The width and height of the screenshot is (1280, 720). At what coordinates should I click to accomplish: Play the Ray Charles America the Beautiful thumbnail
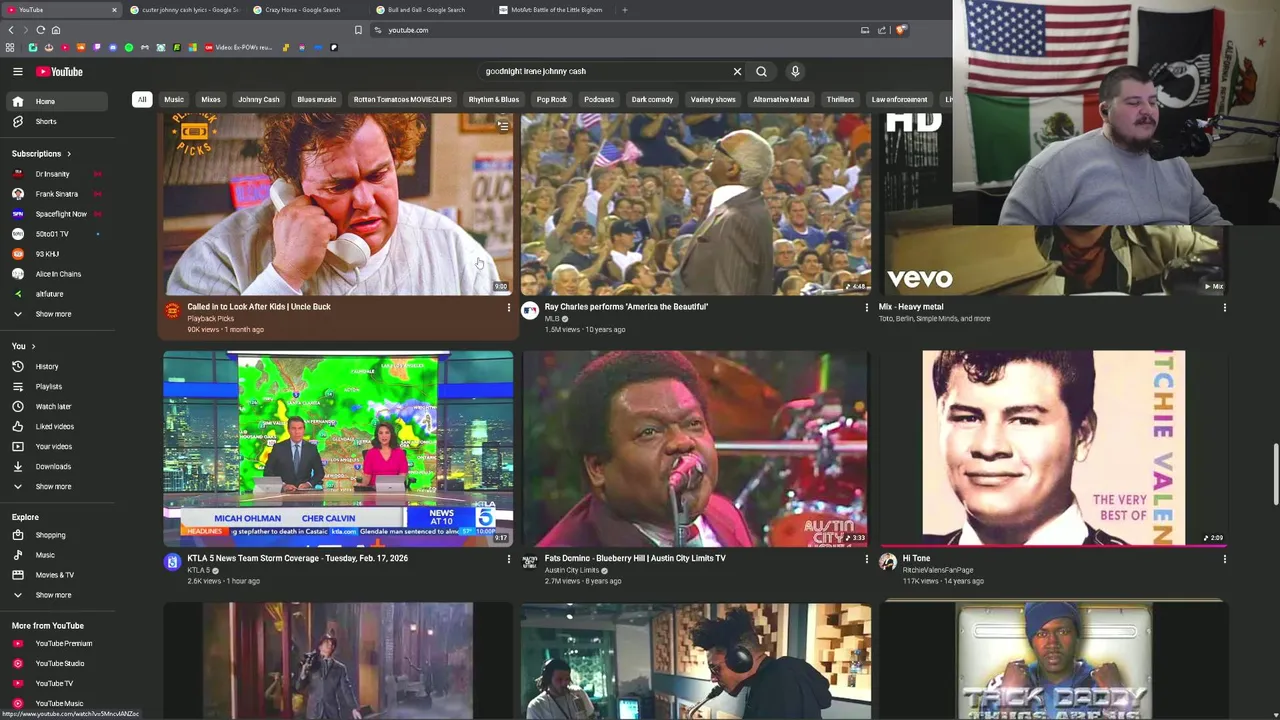(x=696, y=204)
